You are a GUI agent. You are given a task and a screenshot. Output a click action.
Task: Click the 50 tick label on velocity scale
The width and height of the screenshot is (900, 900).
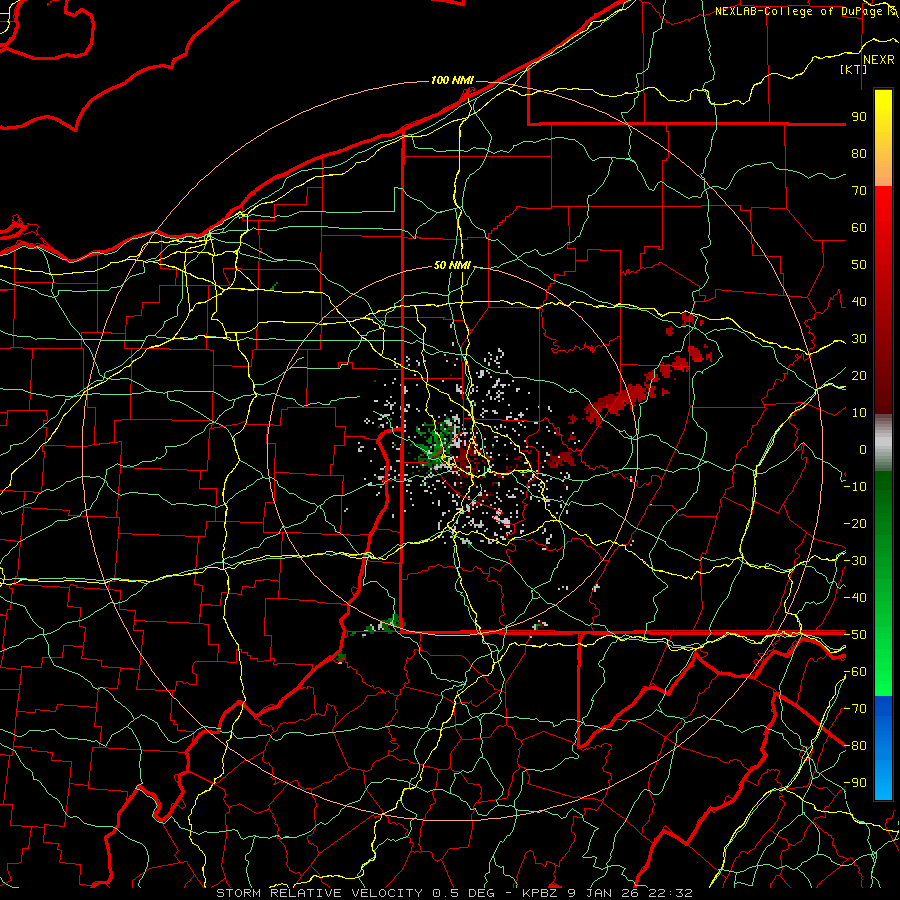tap(859, 265)
